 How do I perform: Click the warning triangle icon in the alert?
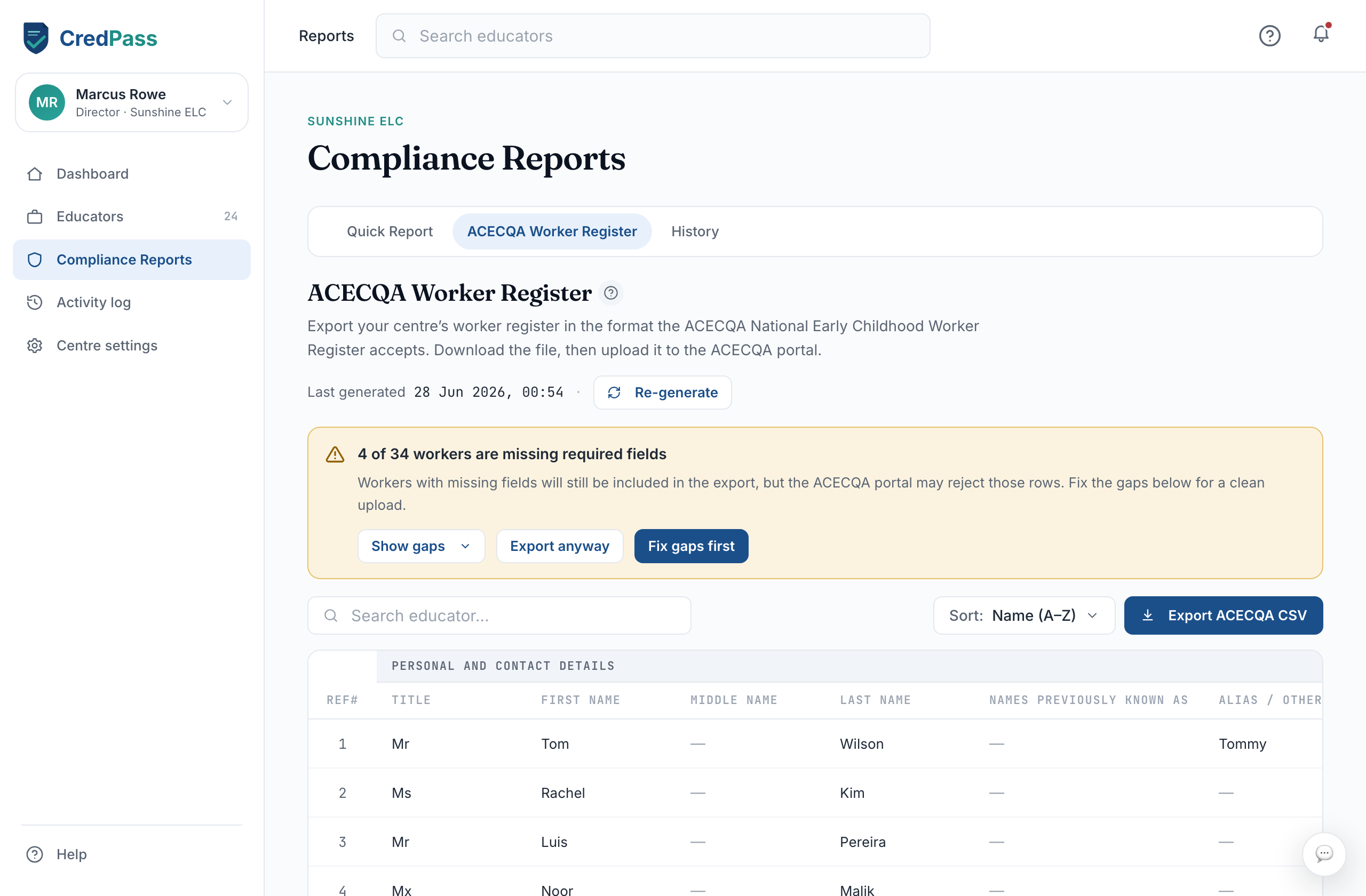[x=335, y=454]
